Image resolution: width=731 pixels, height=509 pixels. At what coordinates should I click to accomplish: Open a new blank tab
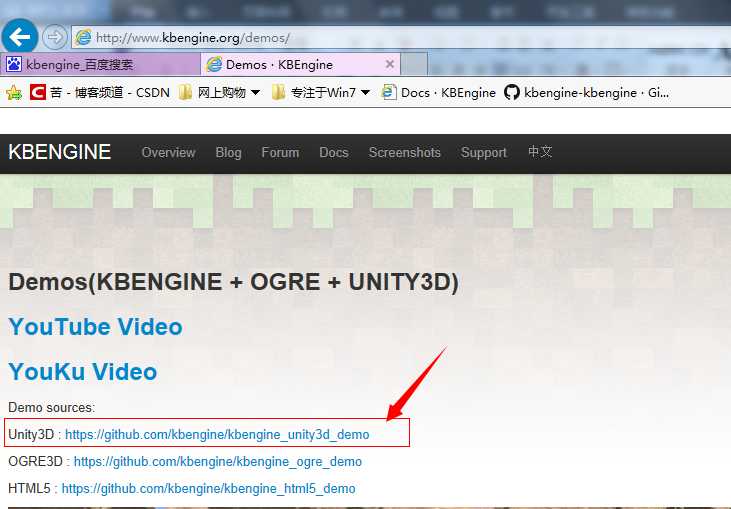pos(414,64)
